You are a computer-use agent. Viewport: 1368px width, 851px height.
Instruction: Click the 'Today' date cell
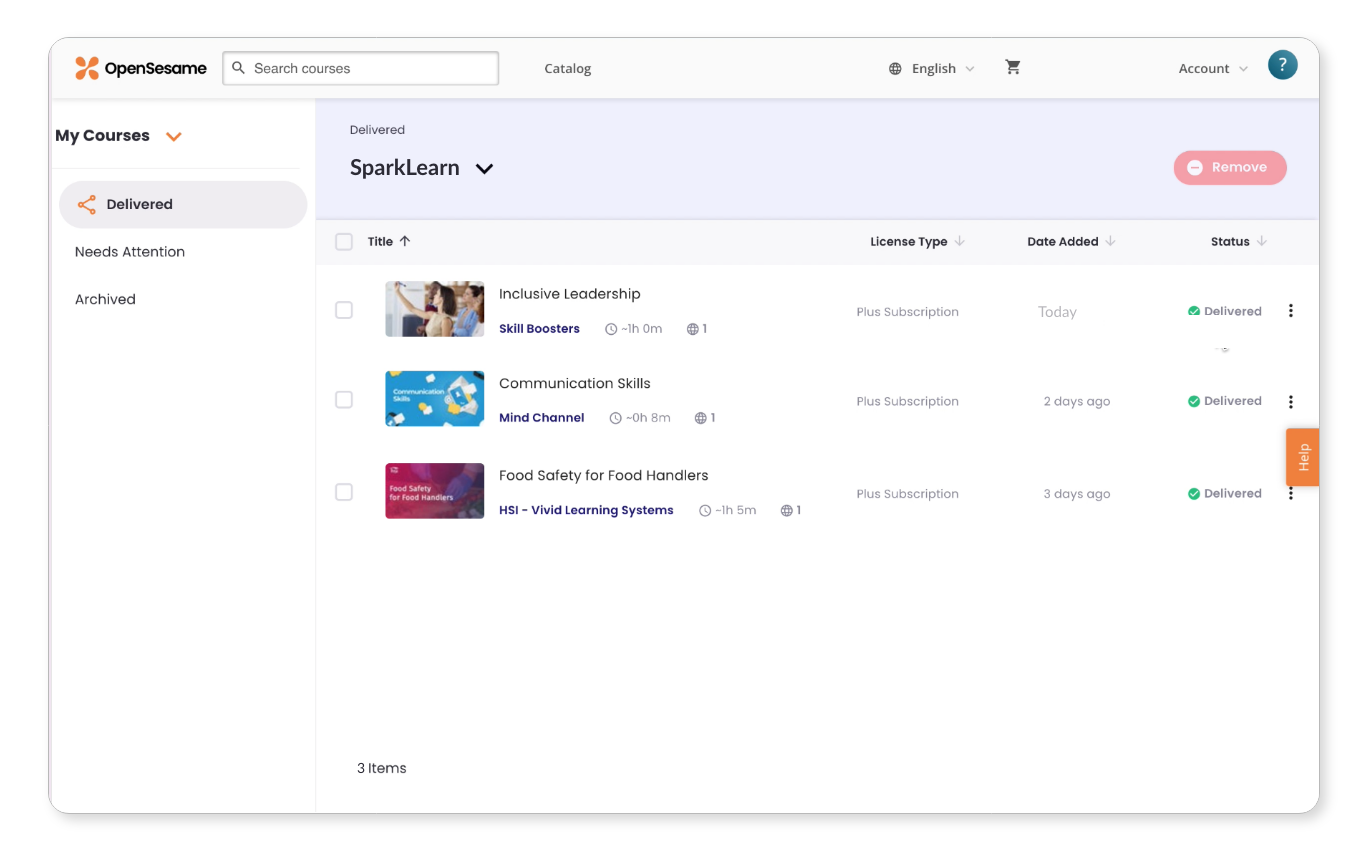pyautogui.click(x=1057, y=312)
